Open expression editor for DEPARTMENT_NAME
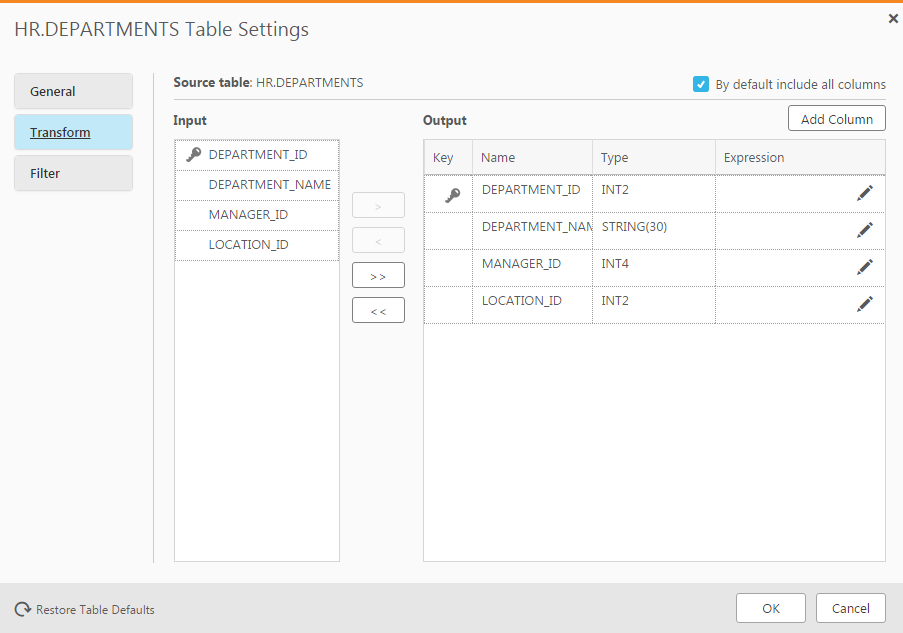This screenshot has width=903, height=633. (864, 230)
